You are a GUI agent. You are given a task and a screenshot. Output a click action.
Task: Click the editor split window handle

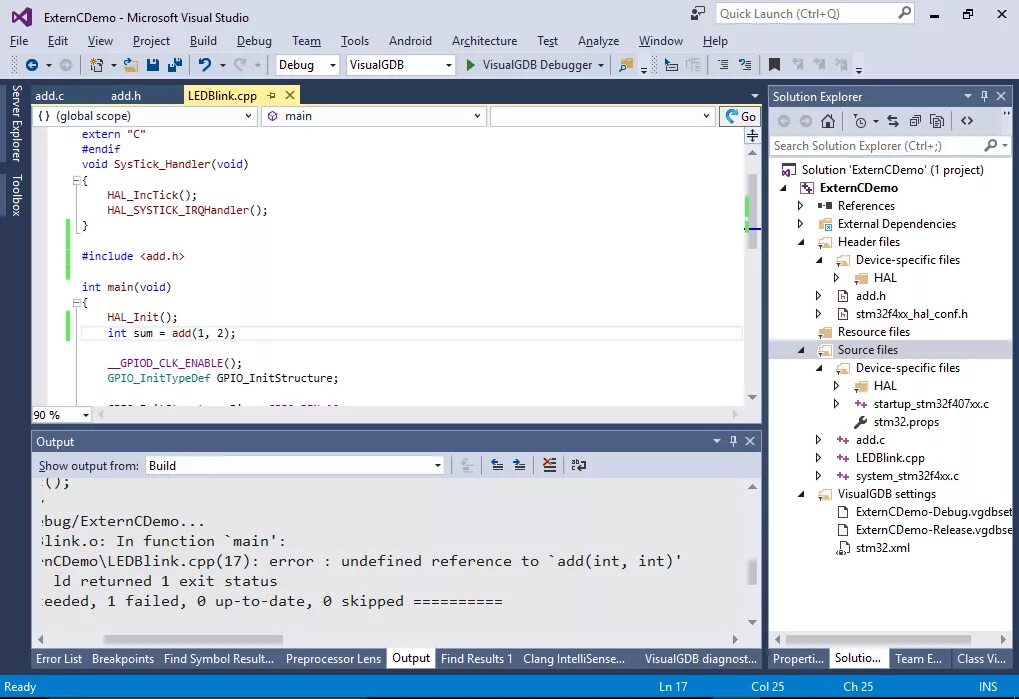coord(752,135)
